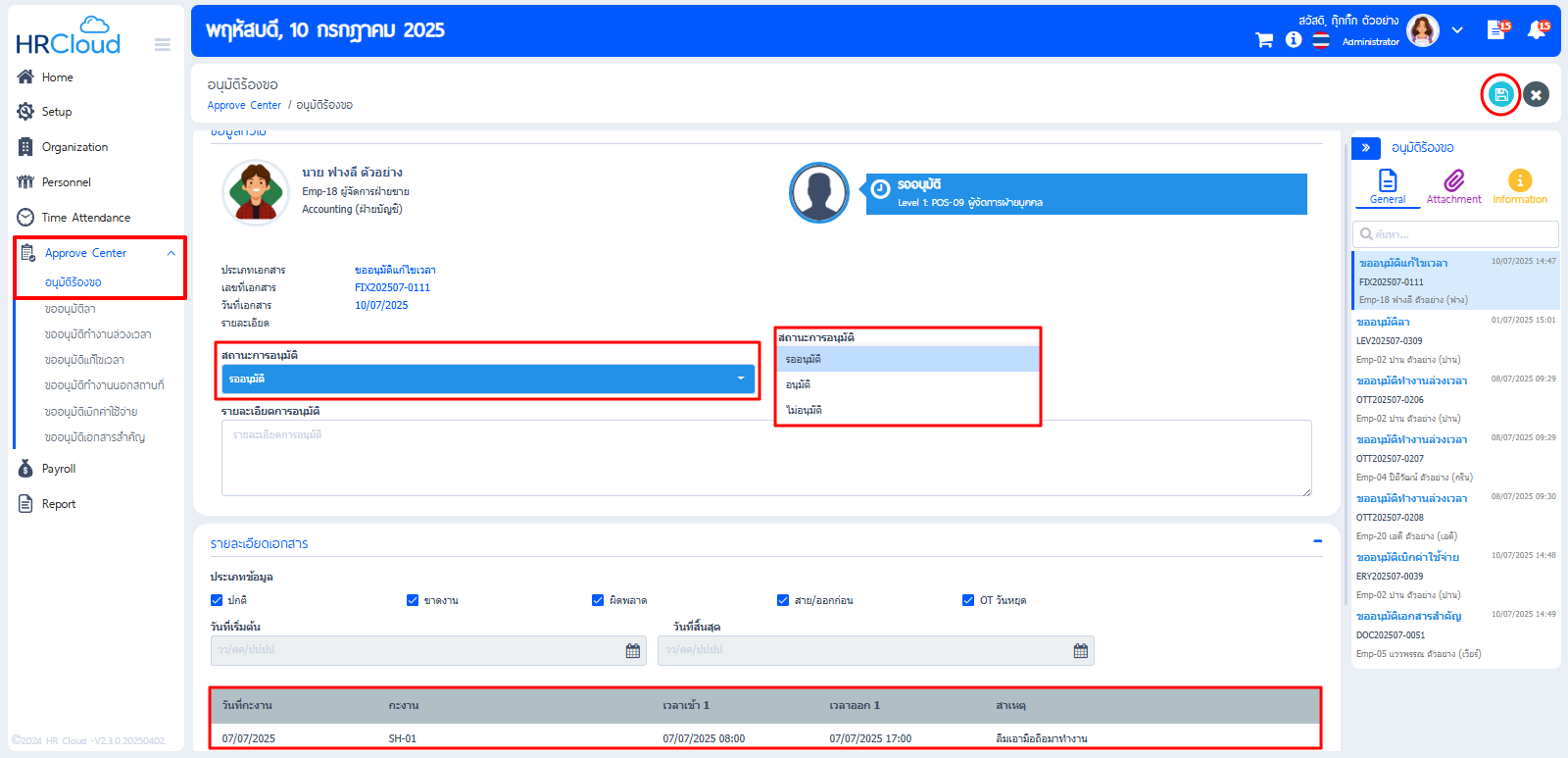Open the Attachment paperclip icon
1568x758 pixels.
(x=1453, y=181)
